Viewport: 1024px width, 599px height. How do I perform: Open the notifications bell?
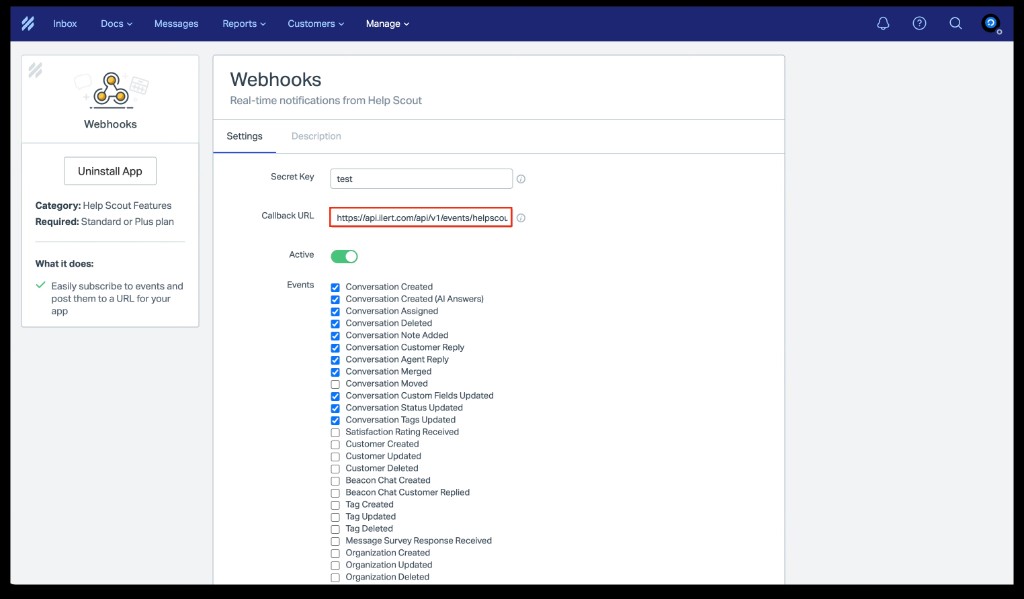point(883,23)
